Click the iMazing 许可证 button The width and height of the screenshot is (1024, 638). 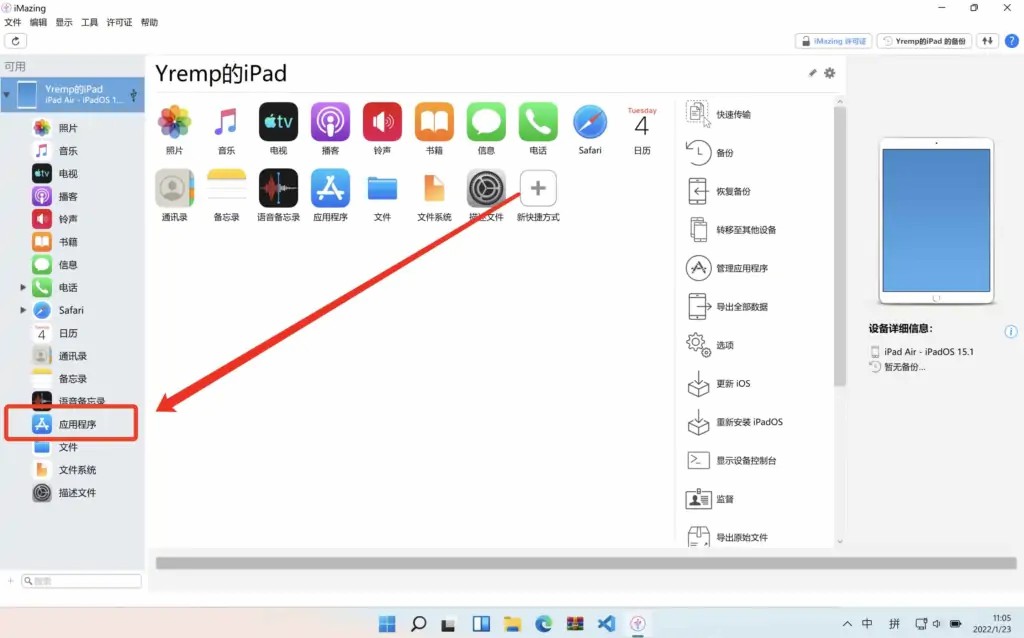[x=833, y=41]
